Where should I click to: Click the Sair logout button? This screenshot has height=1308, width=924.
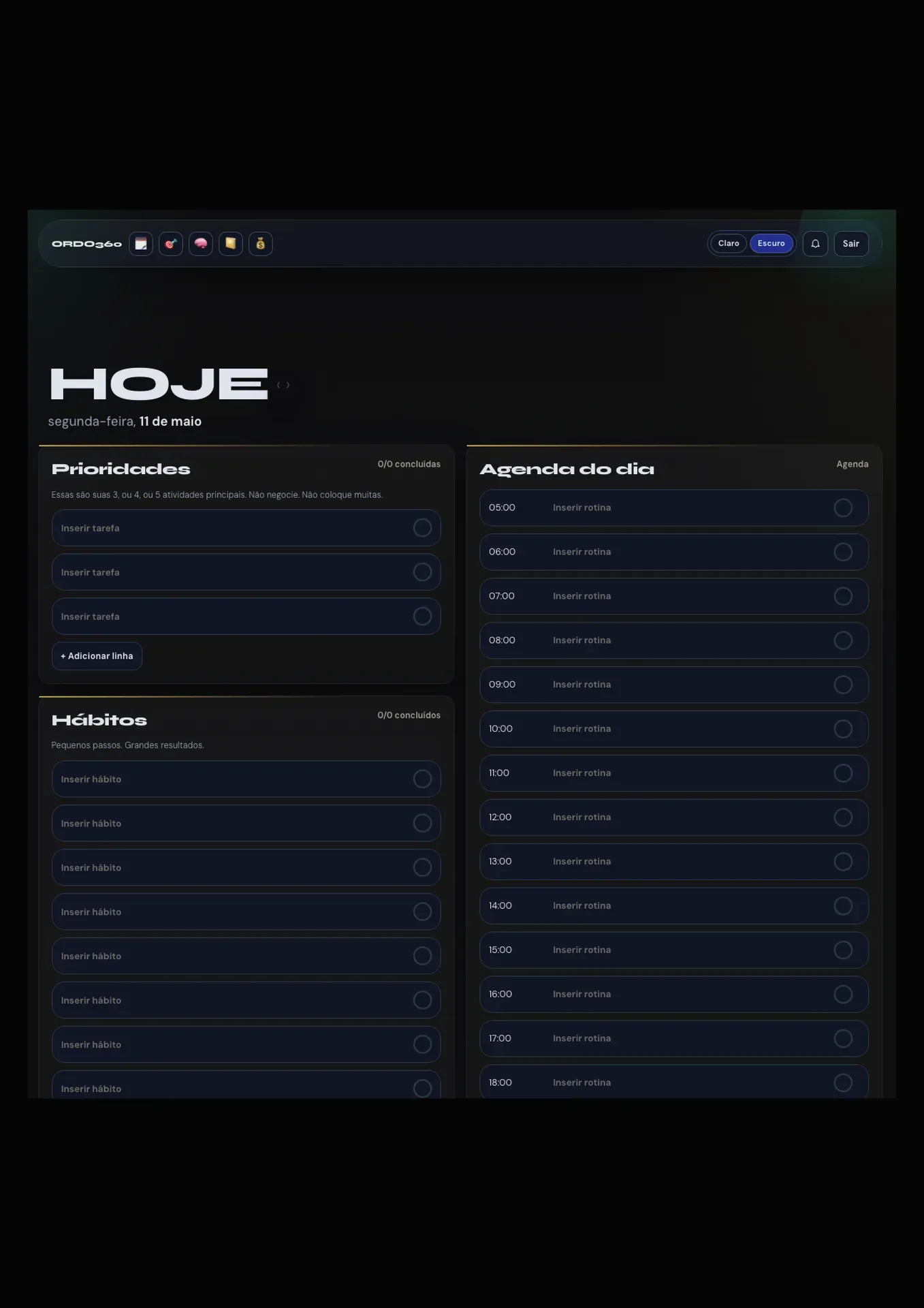click(x=851, y=244)
